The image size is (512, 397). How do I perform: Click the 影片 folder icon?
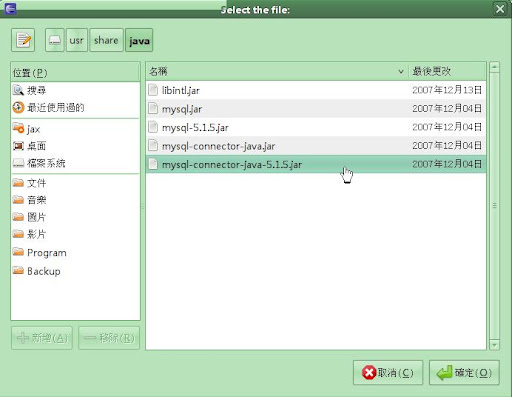point(18,234)
